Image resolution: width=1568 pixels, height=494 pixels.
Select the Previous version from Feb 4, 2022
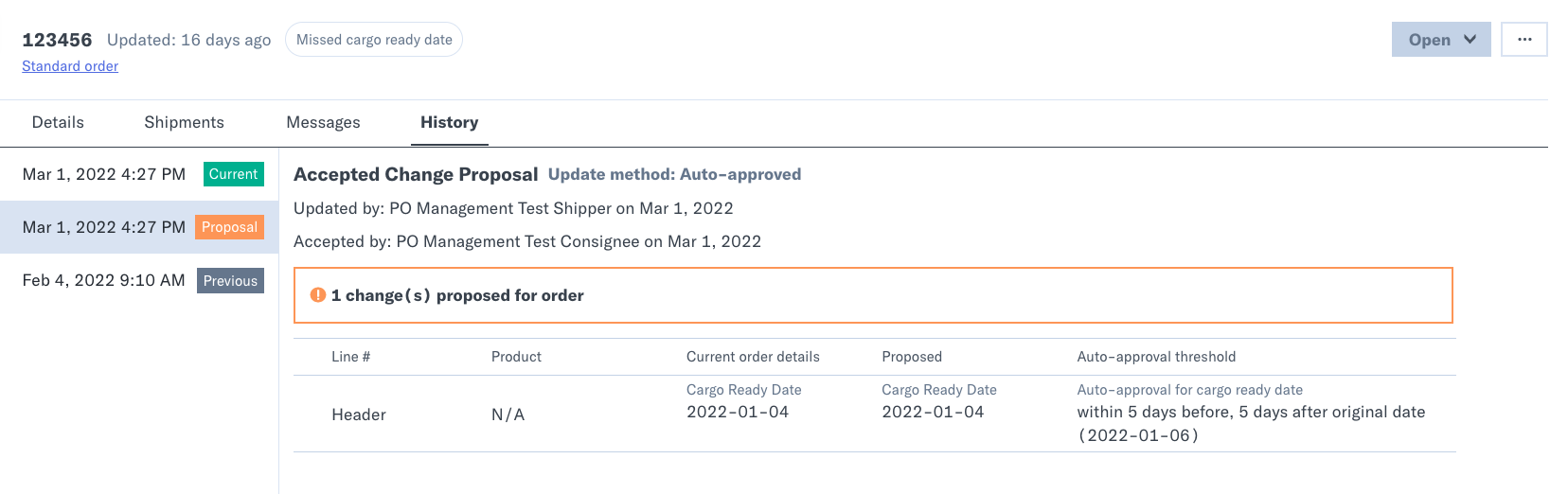pyautogui.click(x=139, y=280)
